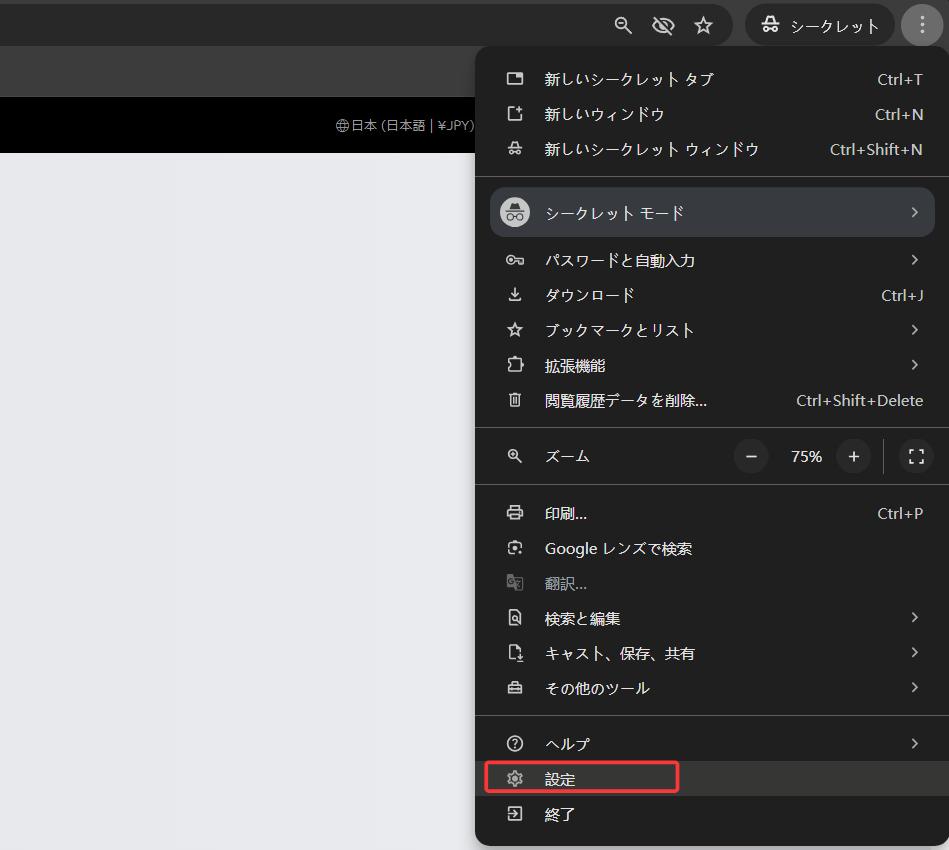Open the three-dot Chrome menu icon
Screen dimensions: 949x850
[x=921, y=25]
